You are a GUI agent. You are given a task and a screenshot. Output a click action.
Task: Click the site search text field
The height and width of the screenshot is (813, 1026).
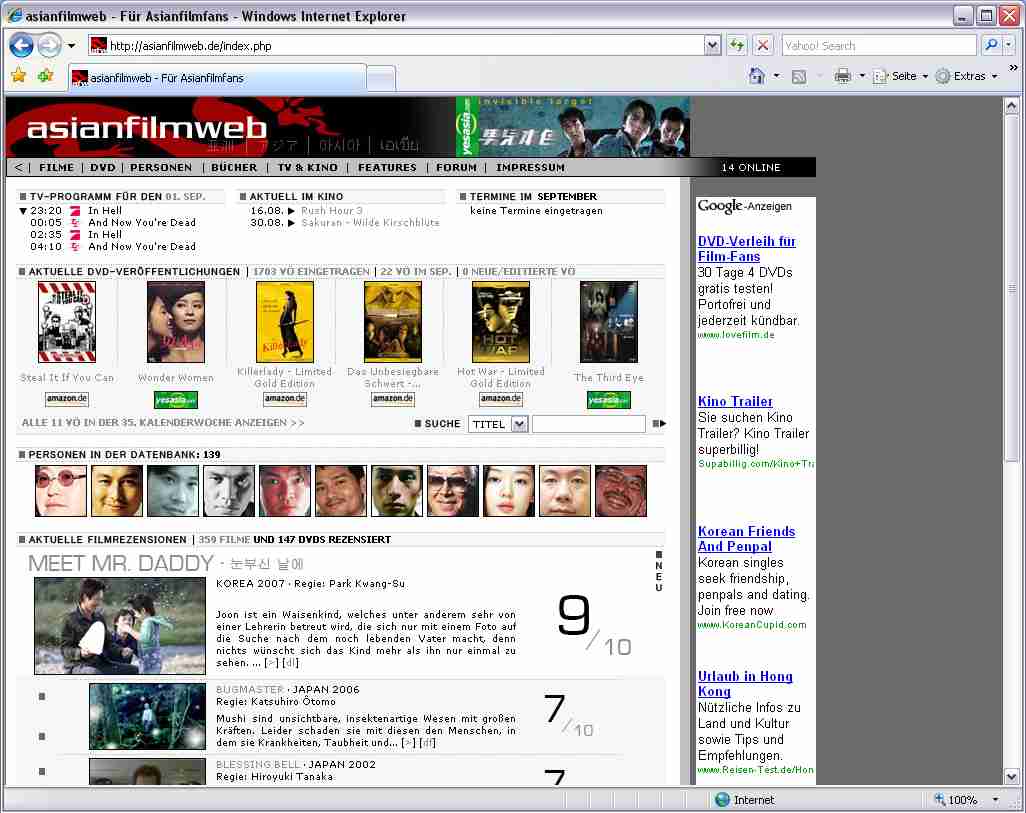tap(588, 424)
